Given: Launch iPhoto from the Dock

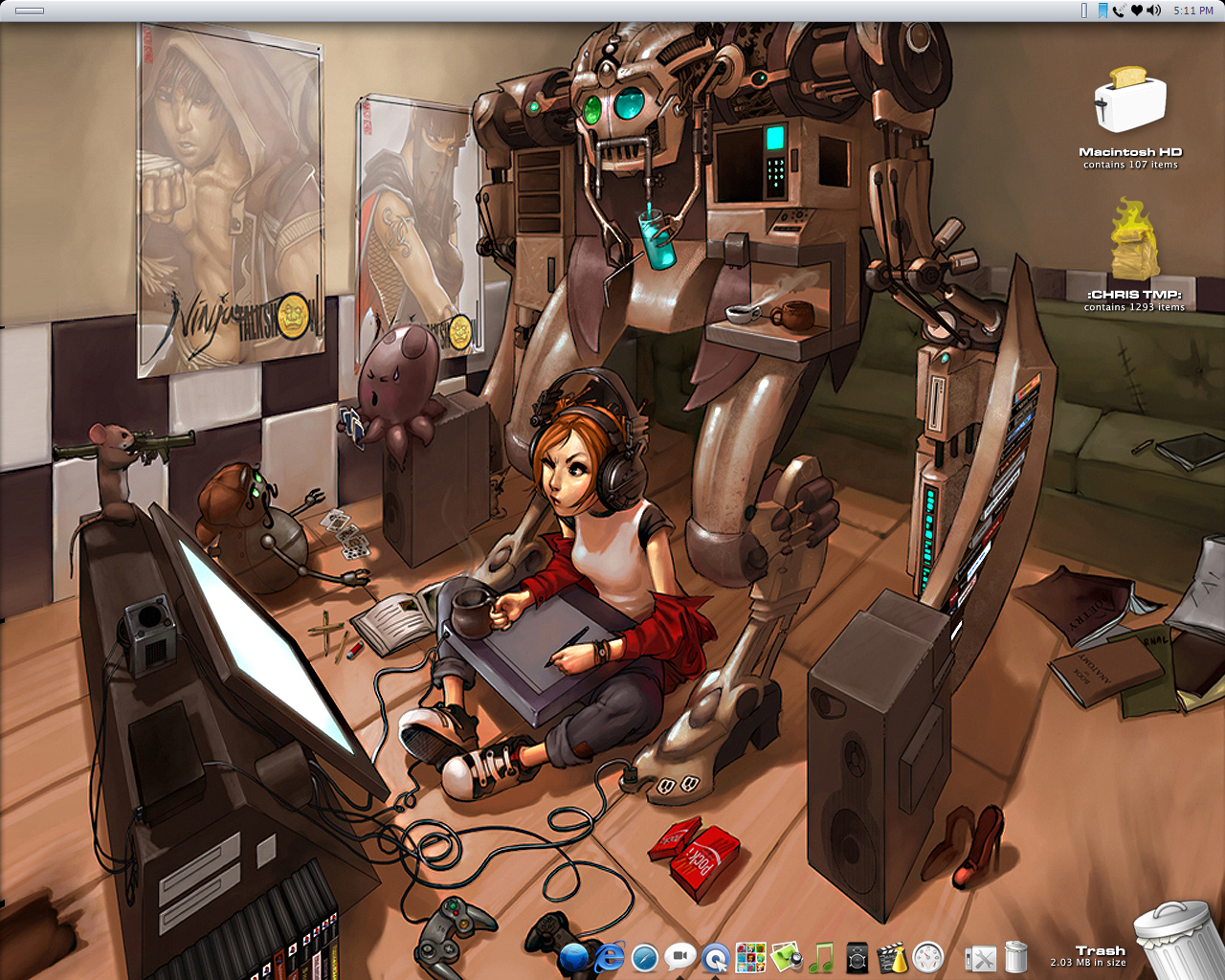Looking at the screenshot, I should pyautogui.click(x=786, y=957).
